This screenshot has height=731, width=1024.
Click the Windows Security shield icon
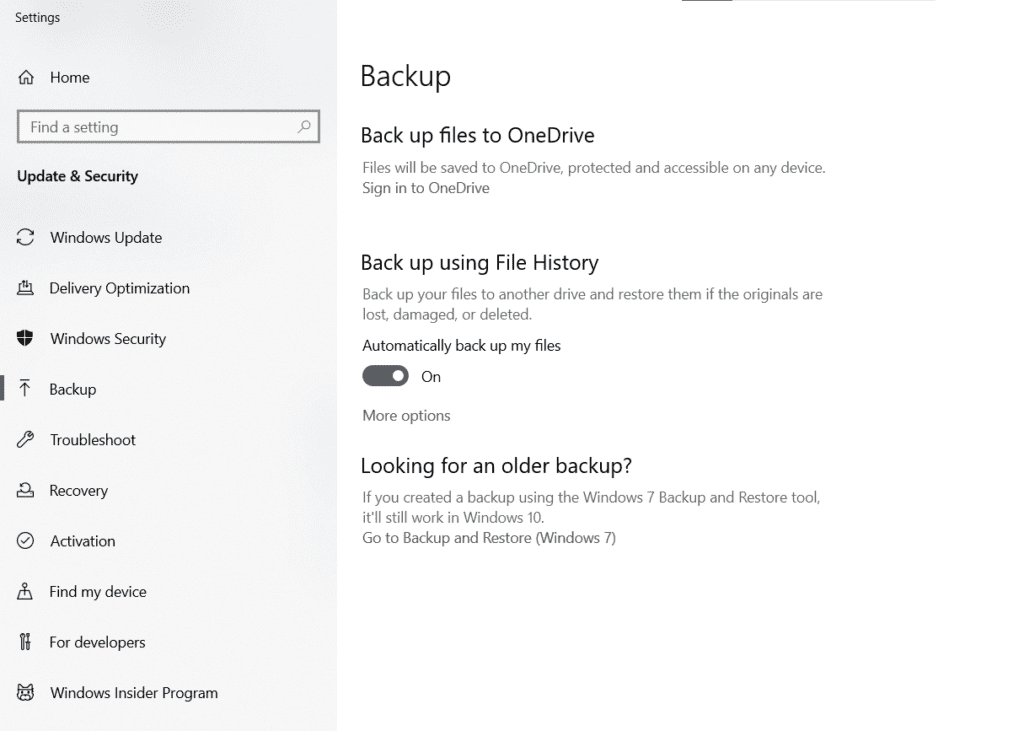28,338
